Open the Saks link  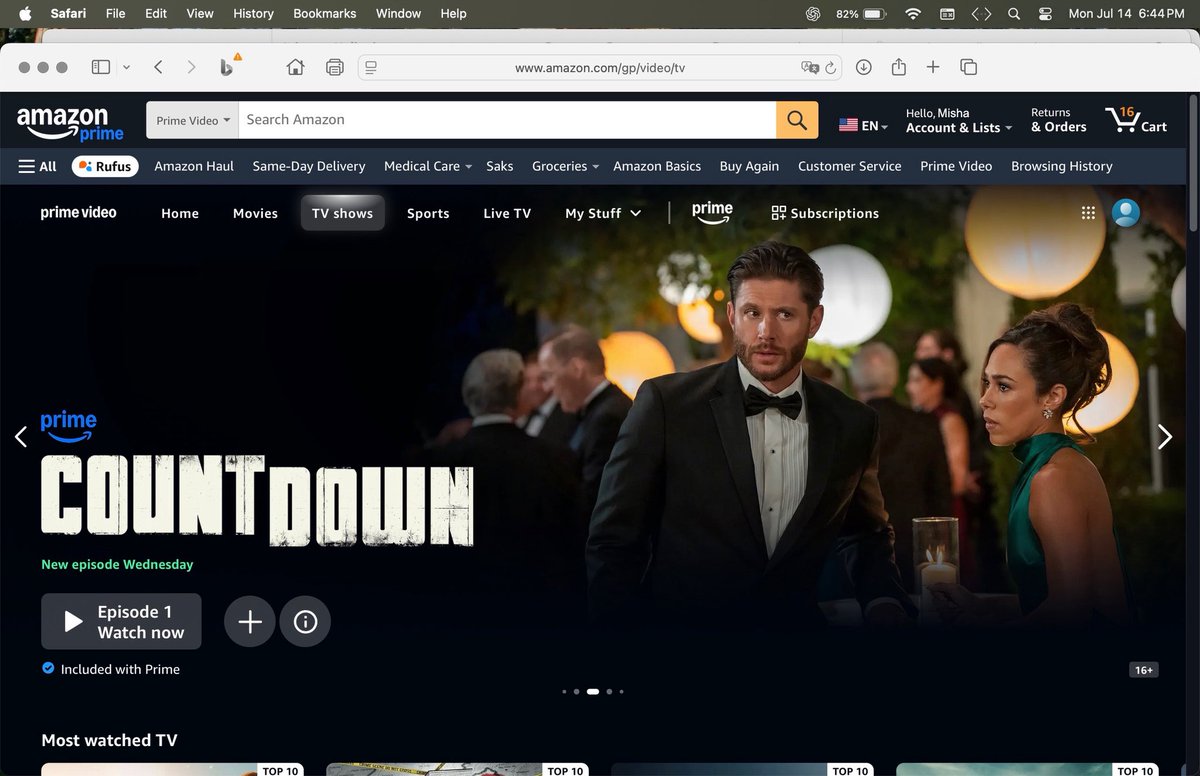tap(500, 166)
